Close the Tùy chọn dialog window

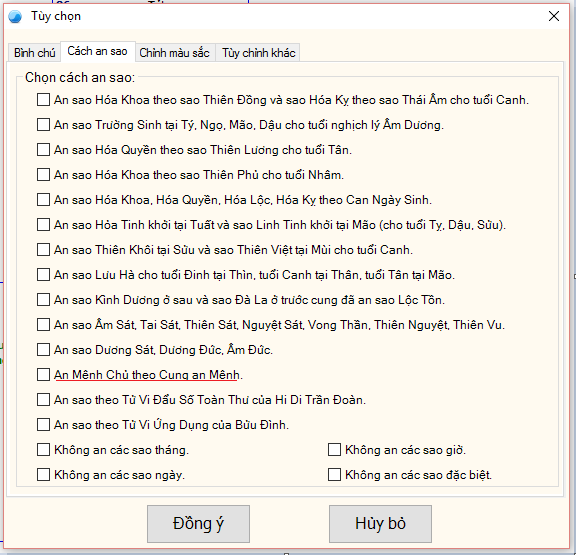(x=554, y=16)
